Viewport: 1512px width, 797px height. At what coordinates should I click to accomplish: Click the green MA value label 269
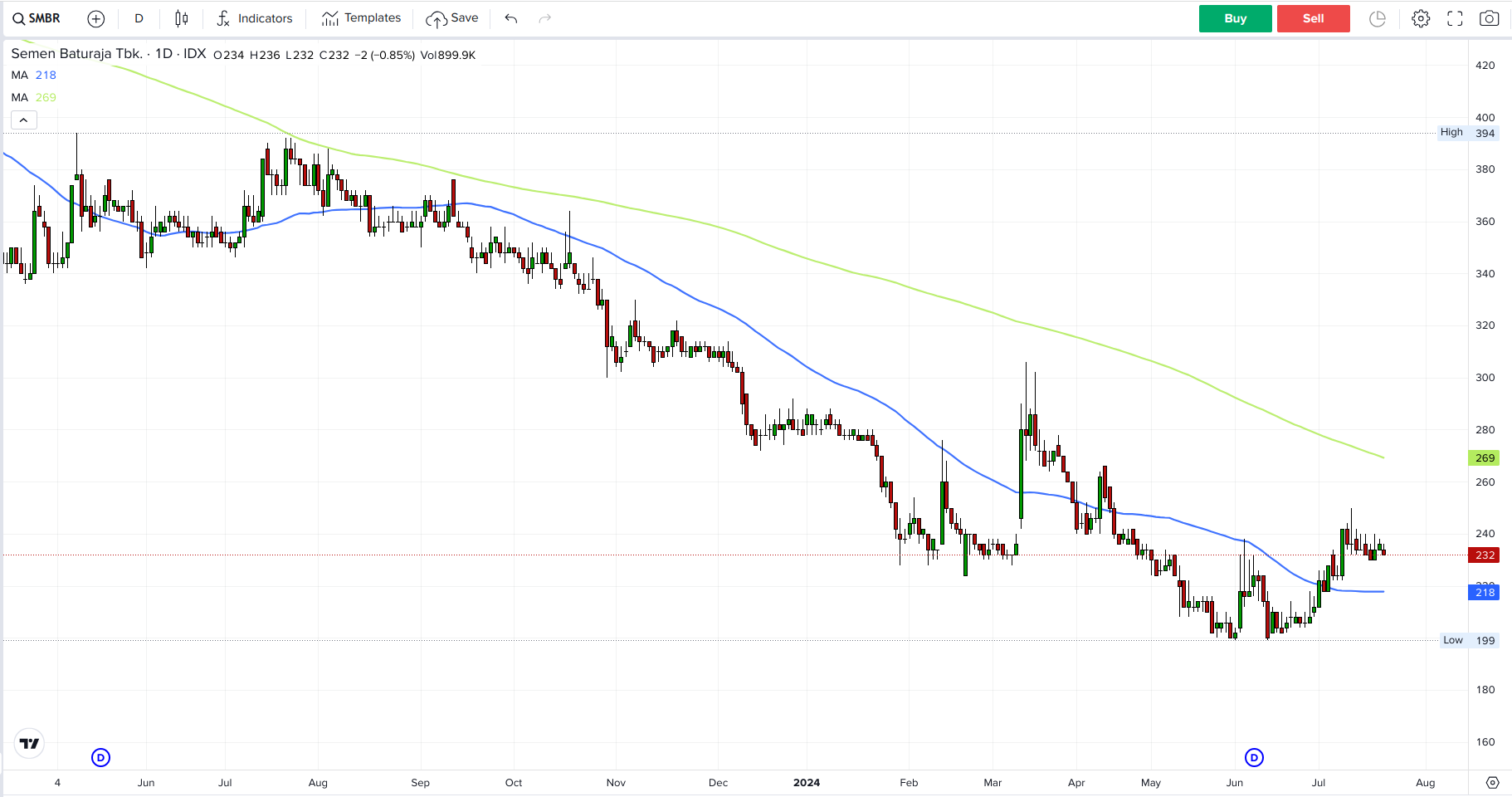click(1485, 457)
